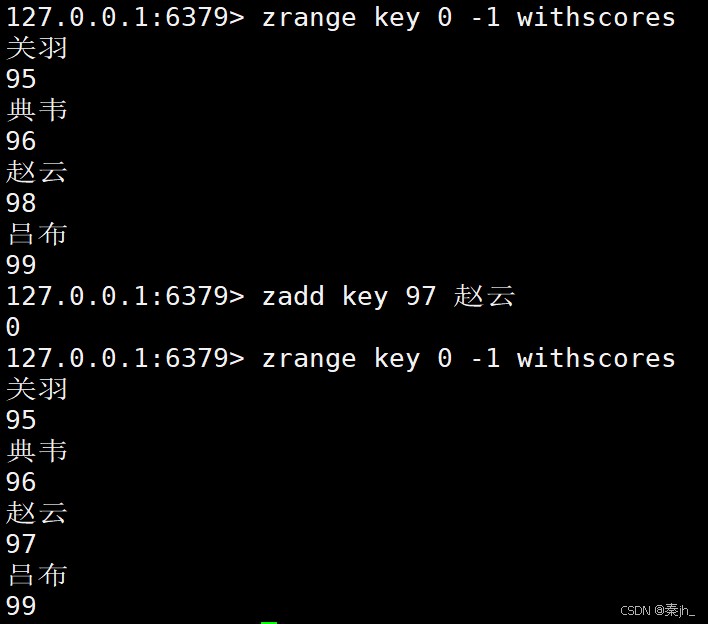The image size is (708, 624).
Task: Click the 赵云 argument in the zadd command
Action: pos(485,296)
